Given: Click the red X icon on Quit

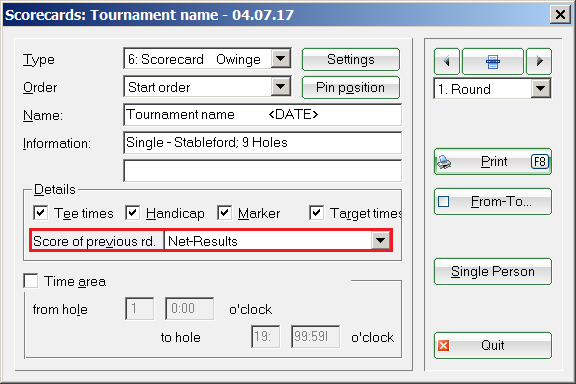Looking at the screenshot, I should click(443, 345).
